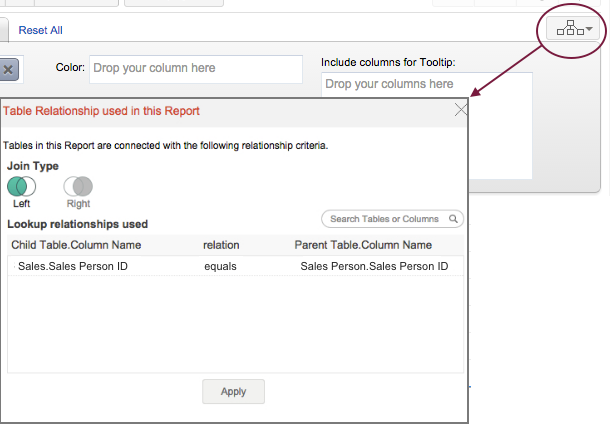610x424 pixels.
Task: Click the Table Relationship dialog title bar
Action: click(x=200, y=111)
